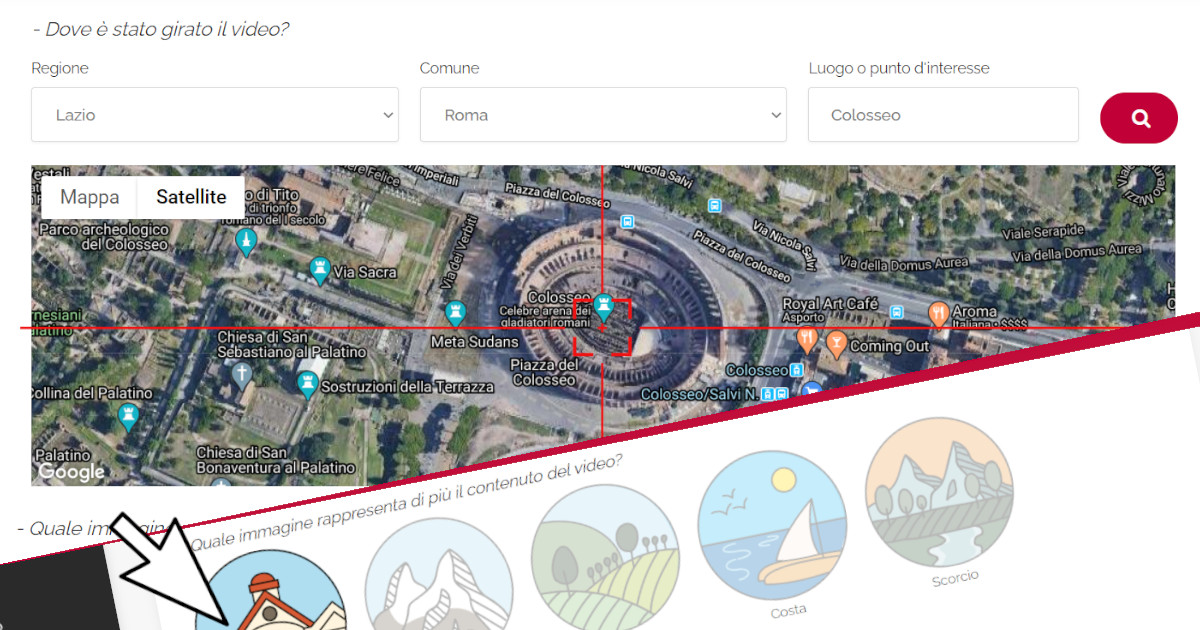This screenshot has height=630, width=1200.
Task: Click the restaurant pin below Royal Art Café
Action: point(807,341)
